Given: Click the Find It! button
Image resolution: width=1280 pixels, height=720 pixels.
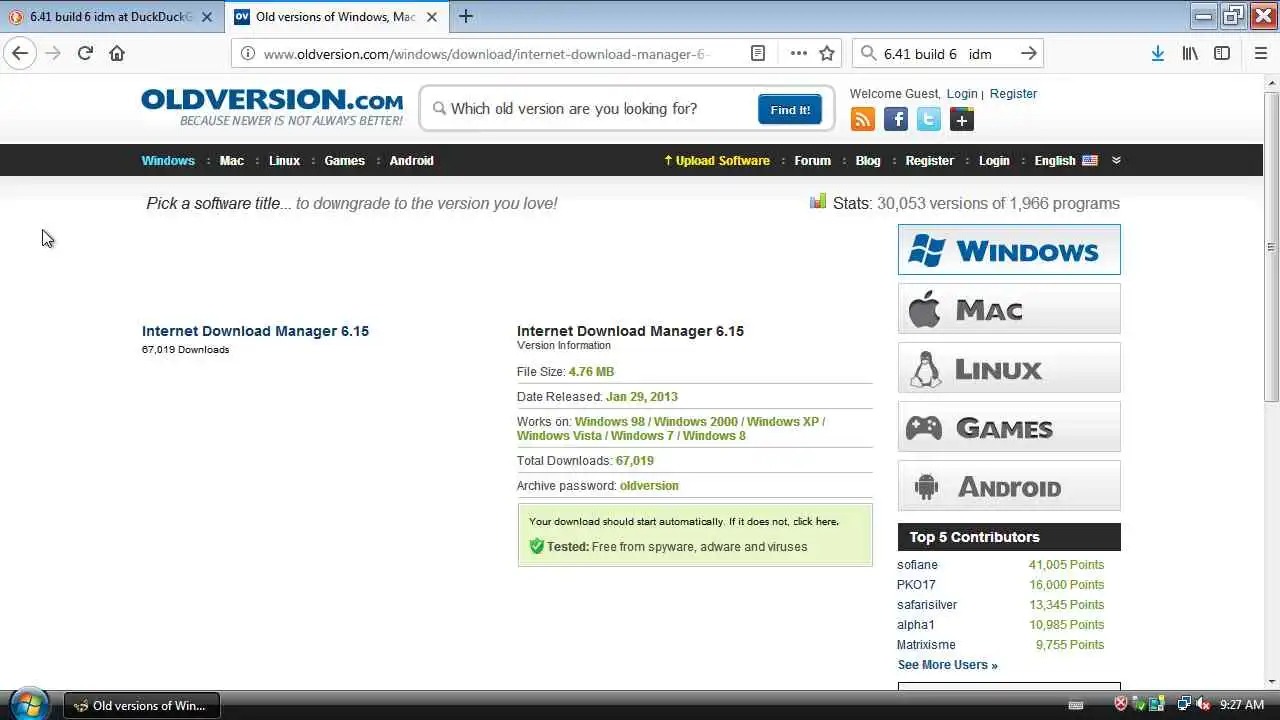Looking at the screenshot, I should (x=790, y=109).
